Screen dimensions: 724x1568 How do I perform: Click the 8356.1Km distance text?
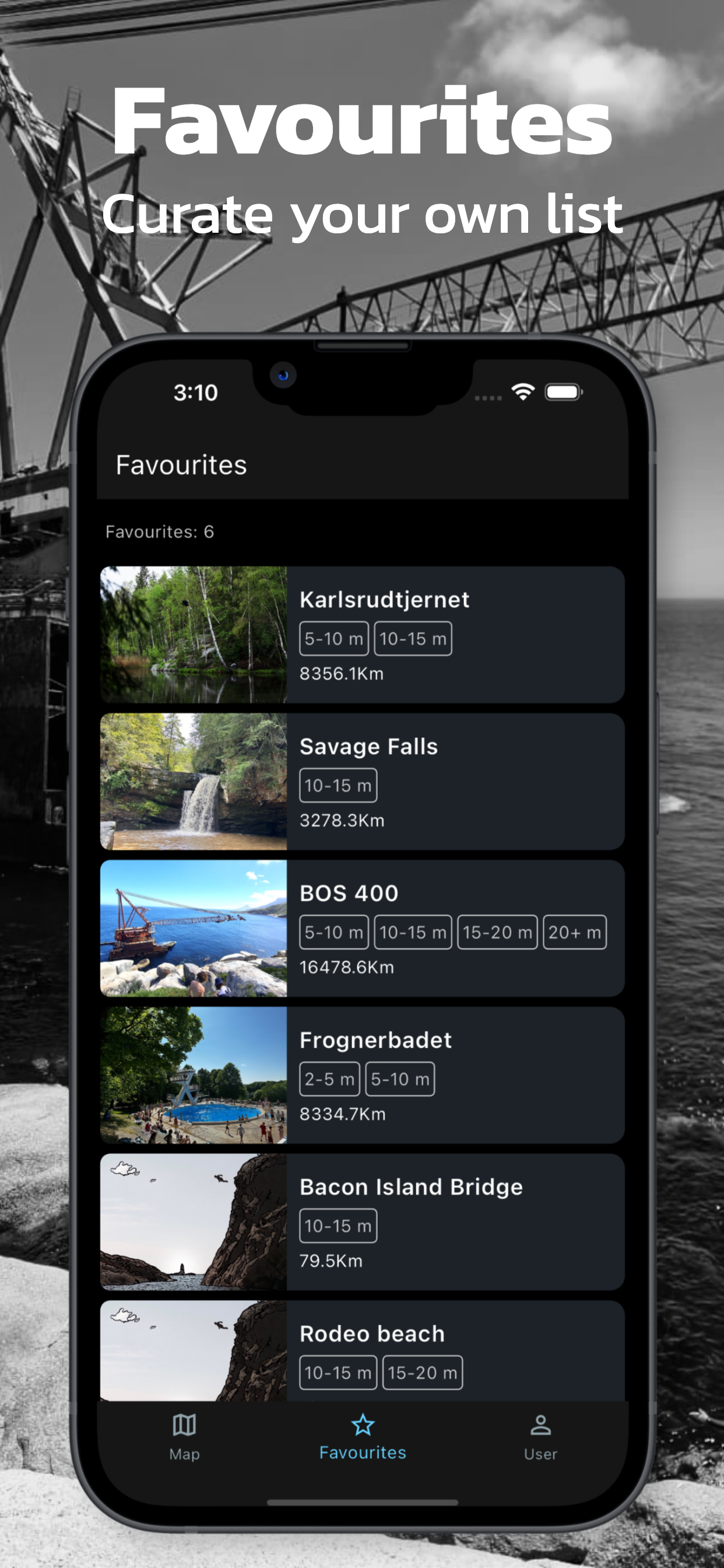[342, 674]
